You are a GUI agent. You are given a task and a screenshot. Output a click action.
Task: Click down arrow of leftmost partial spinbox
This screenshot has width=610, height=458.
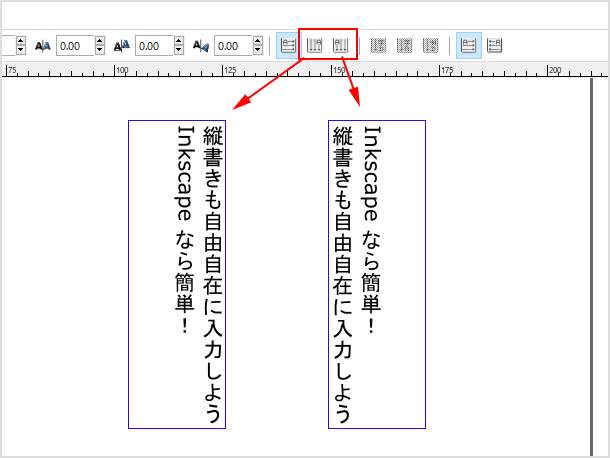click(x=21, y=51)
